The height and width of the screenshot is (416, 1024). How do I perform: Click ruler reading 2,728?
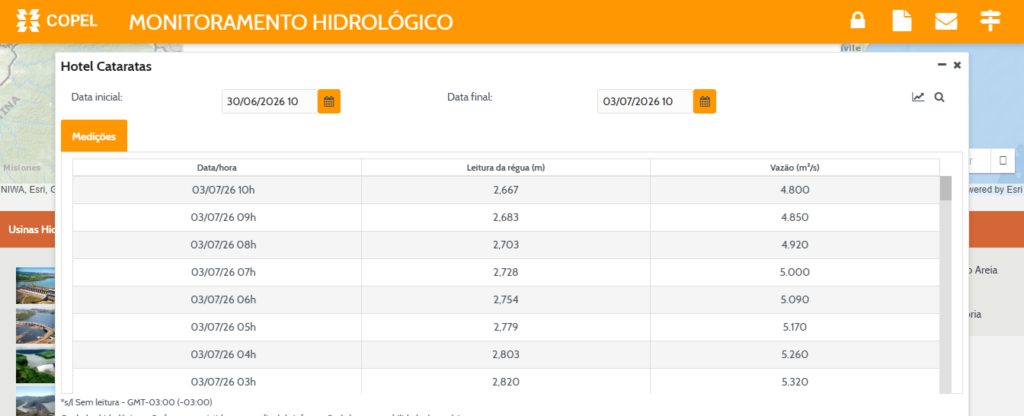point(506,272)
